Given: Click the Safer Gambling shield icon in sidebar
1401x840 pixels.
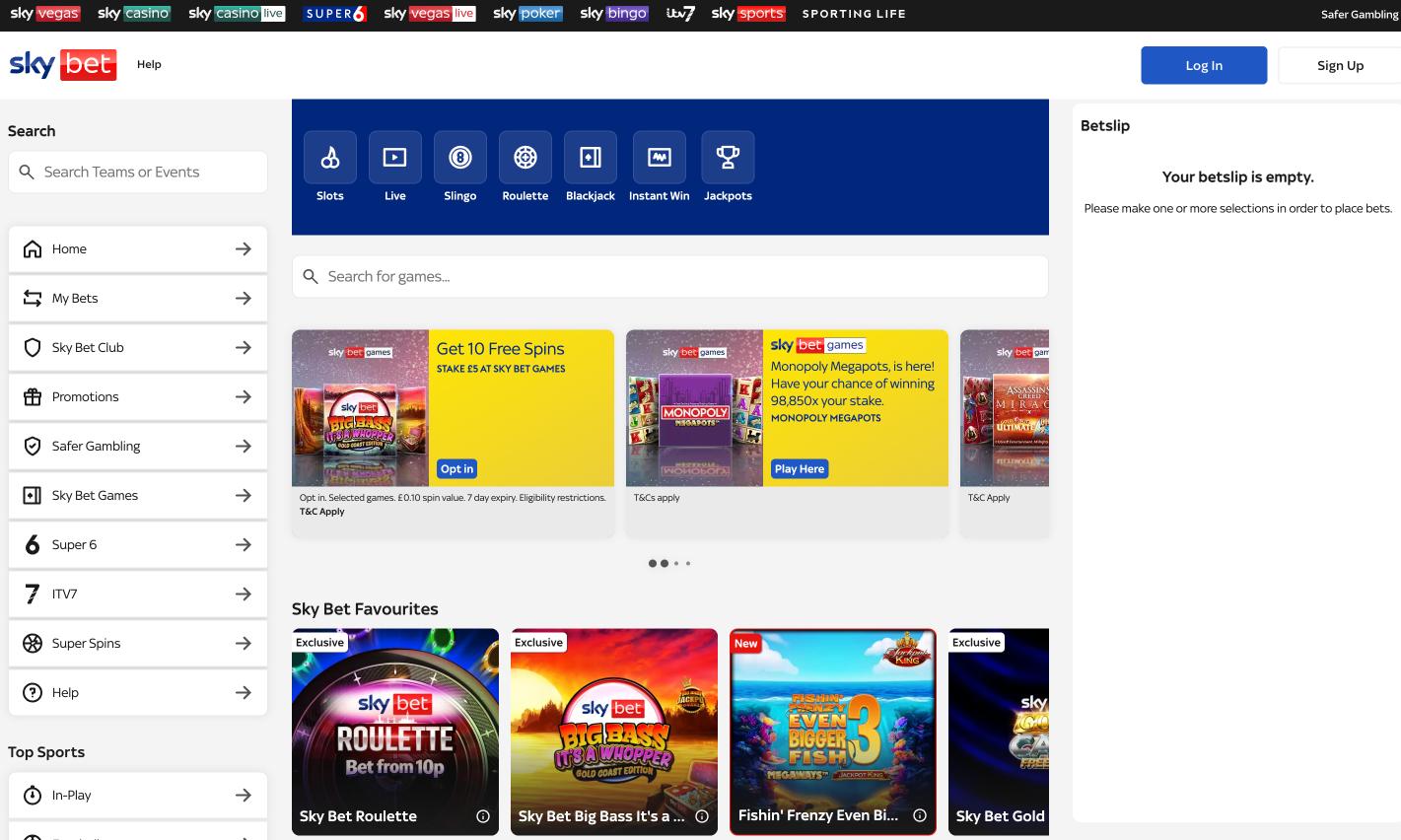Looking at the screenshot, I should pyautogui.click(x=32, y=446).
